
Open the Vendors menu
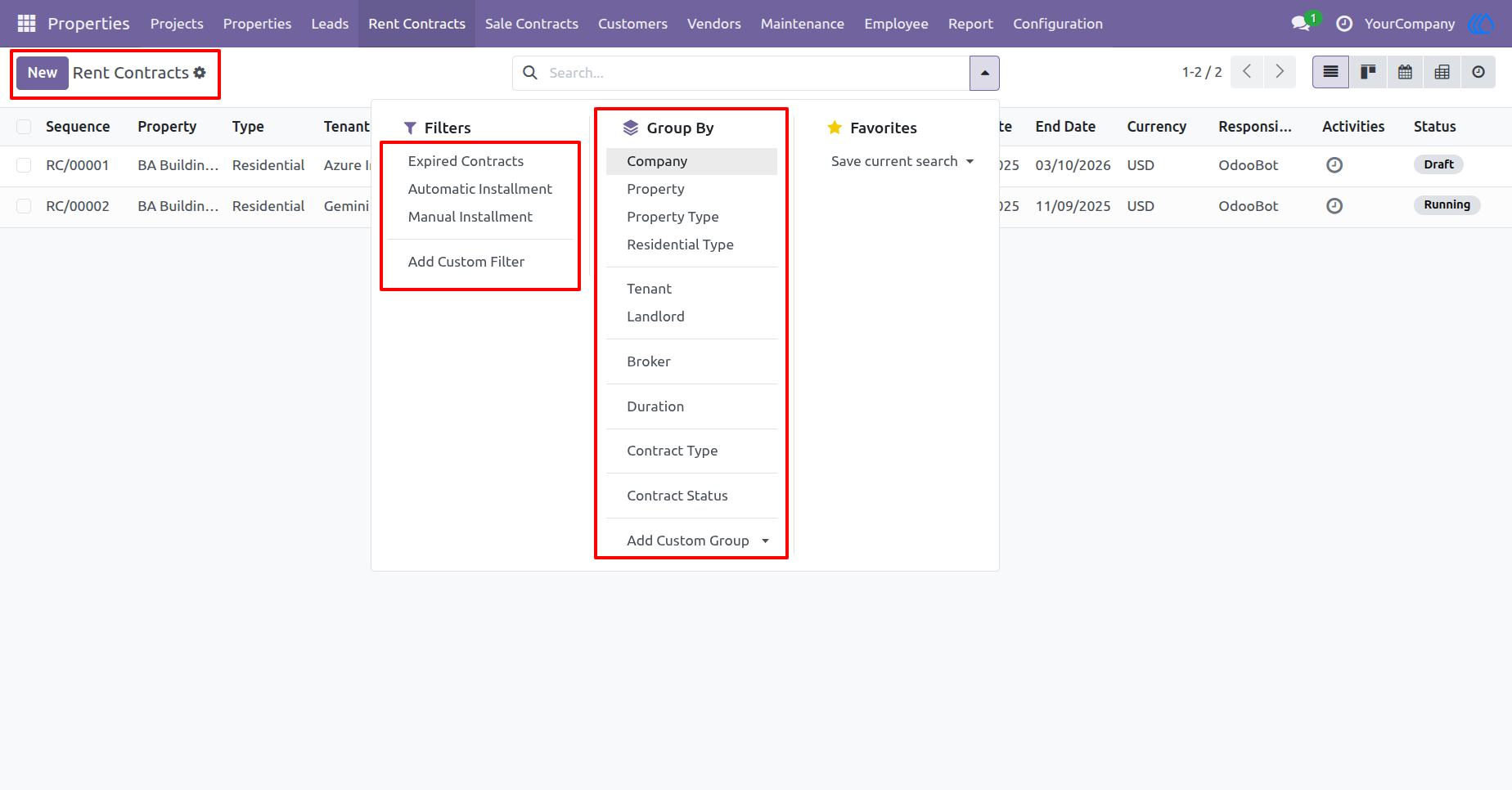713,24
